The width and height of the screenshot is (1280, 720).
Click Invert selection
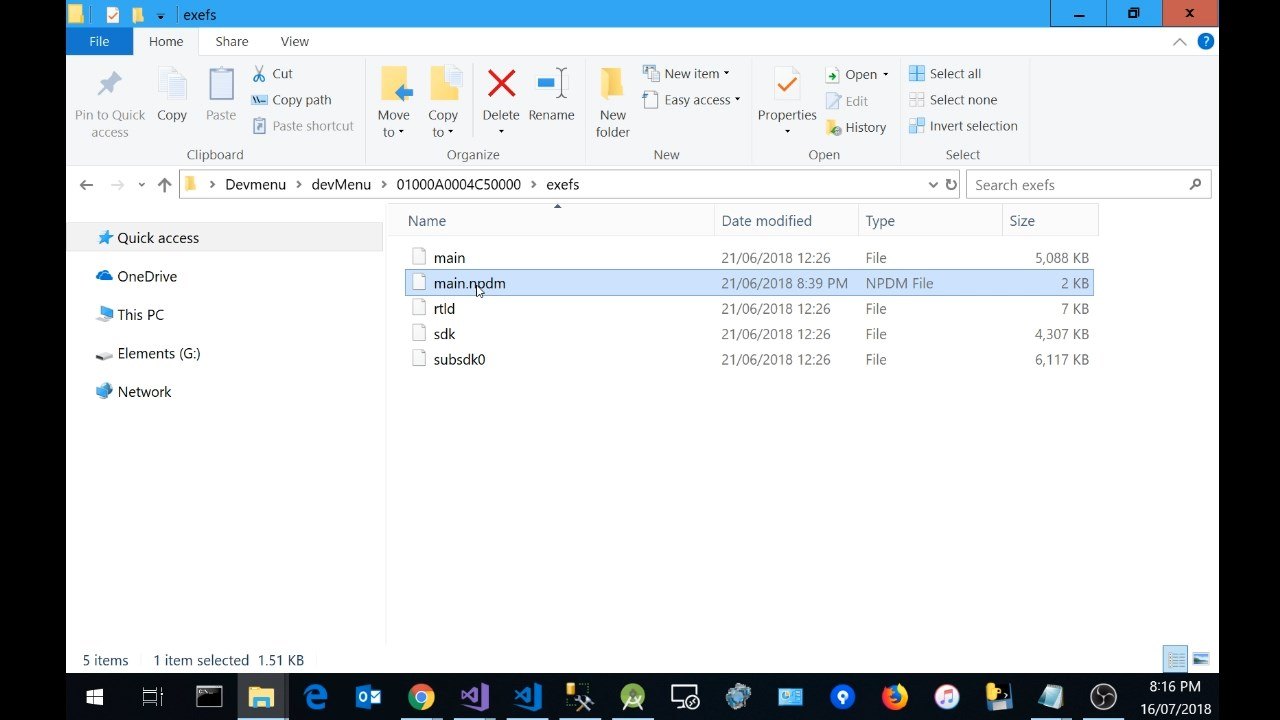[963, 125]
